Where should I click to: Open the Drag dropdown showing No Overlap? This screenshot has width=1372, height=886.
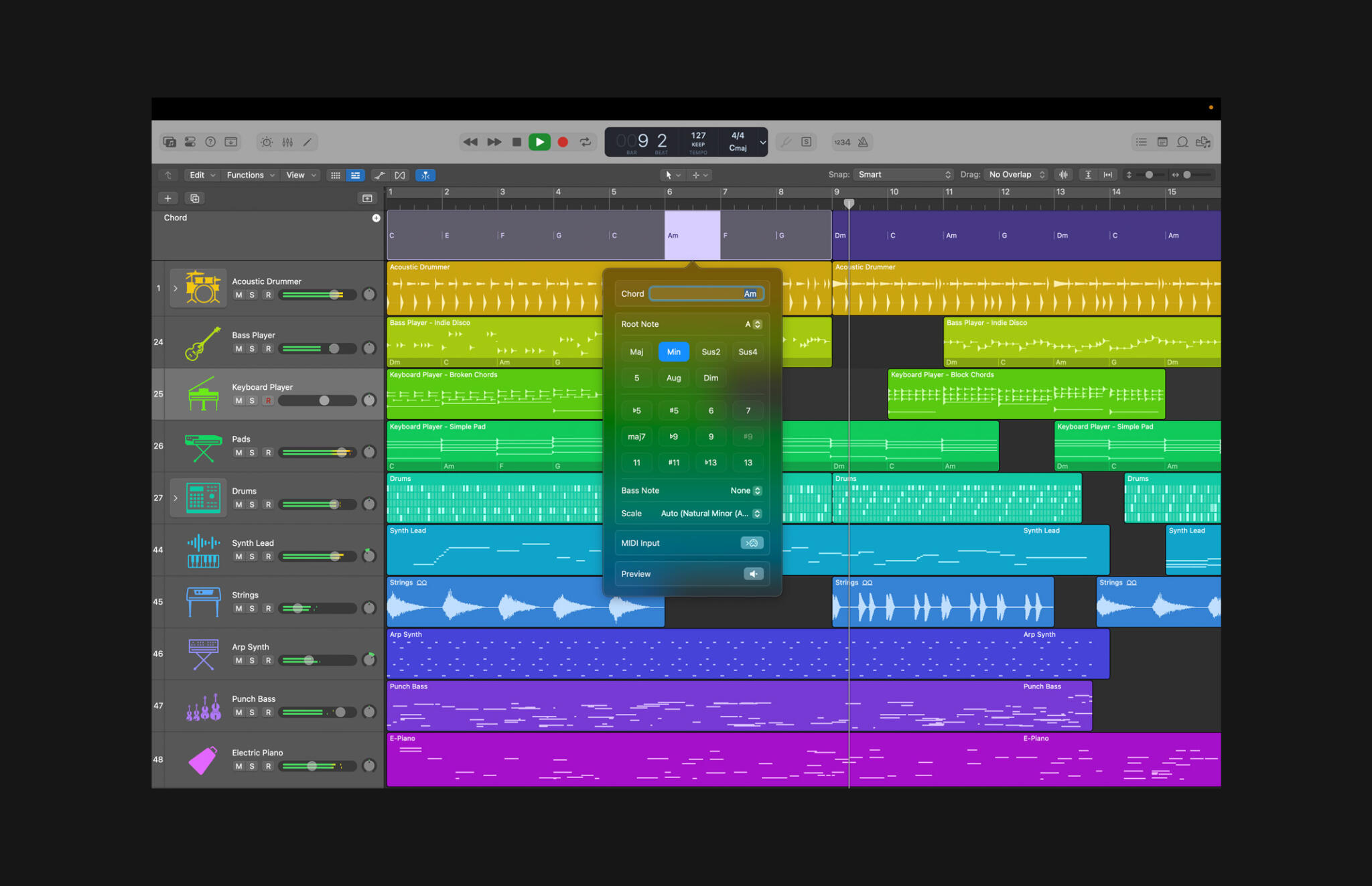click(x=1015, y=174)
